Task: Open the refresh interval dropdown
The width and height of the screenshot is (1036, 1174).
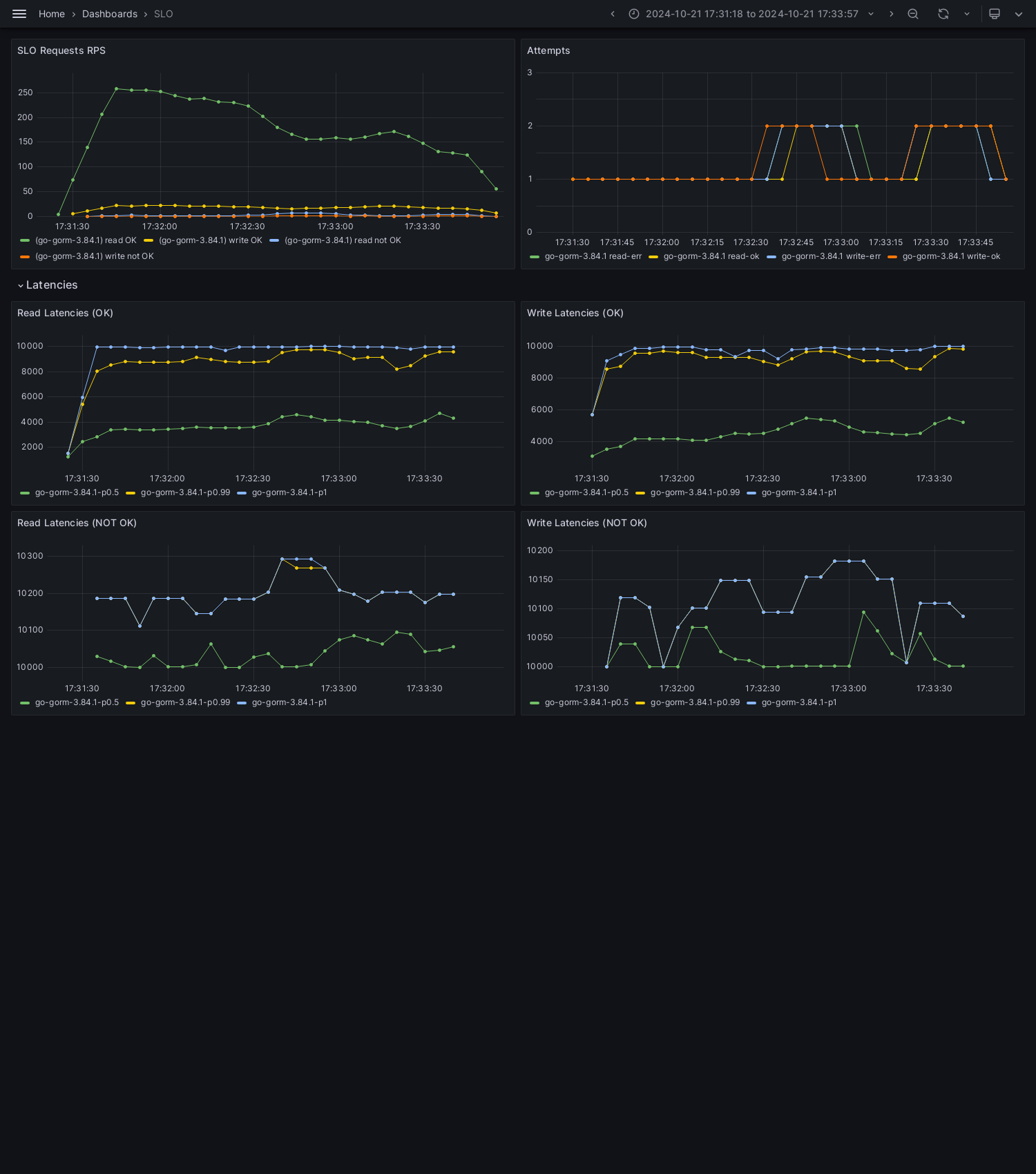Action: 967,14
